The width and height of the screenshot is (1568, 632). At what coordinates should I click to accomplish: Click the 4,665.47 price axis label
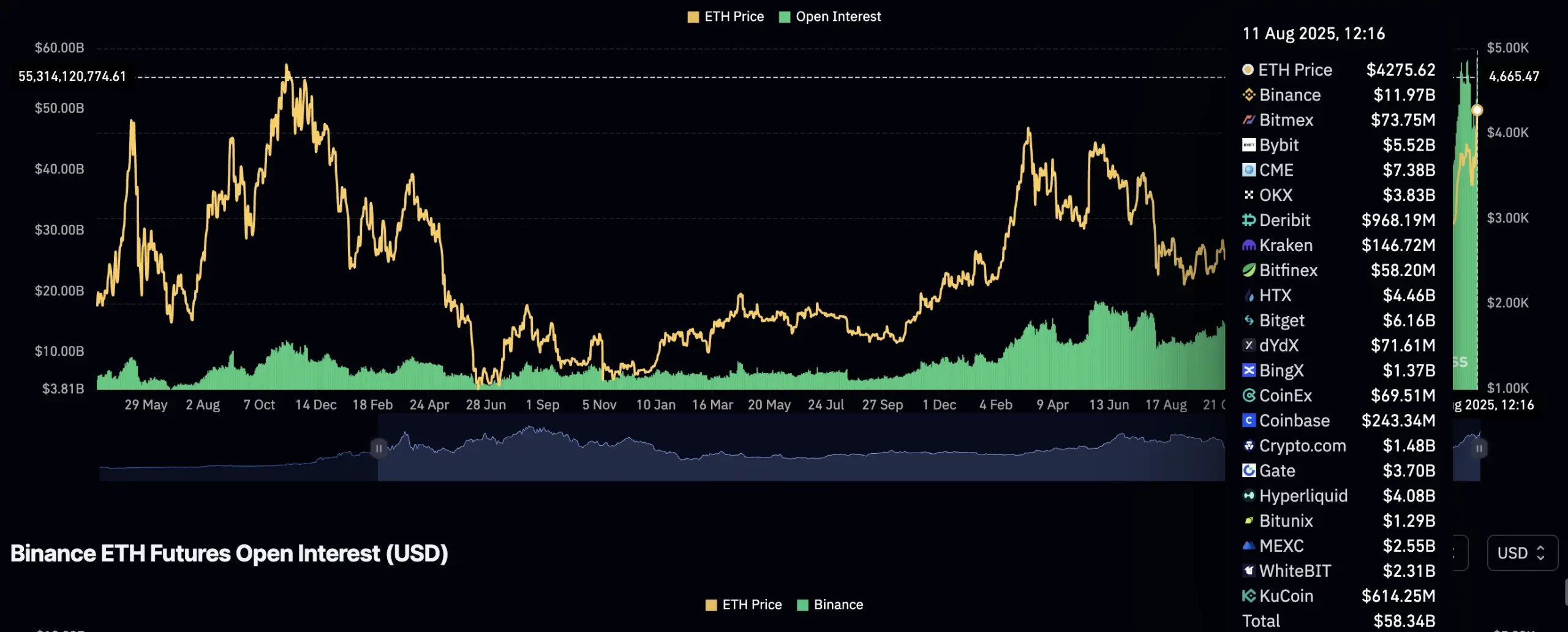1514,77
